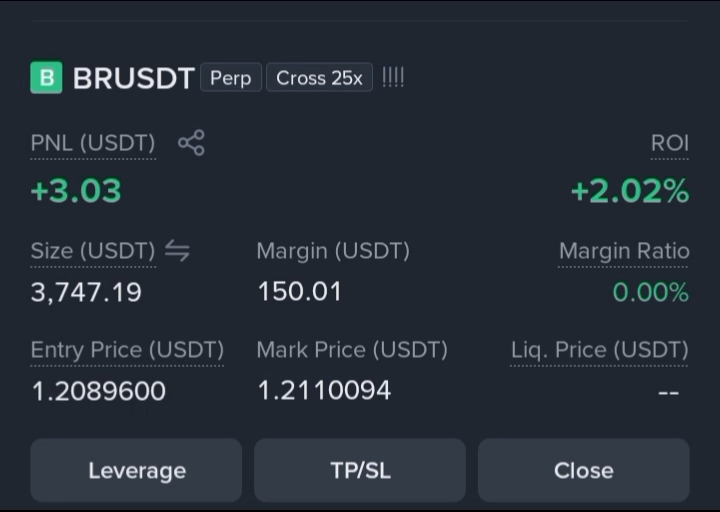
Task: Show PNL (USDT) explanation
Action: 93,143
